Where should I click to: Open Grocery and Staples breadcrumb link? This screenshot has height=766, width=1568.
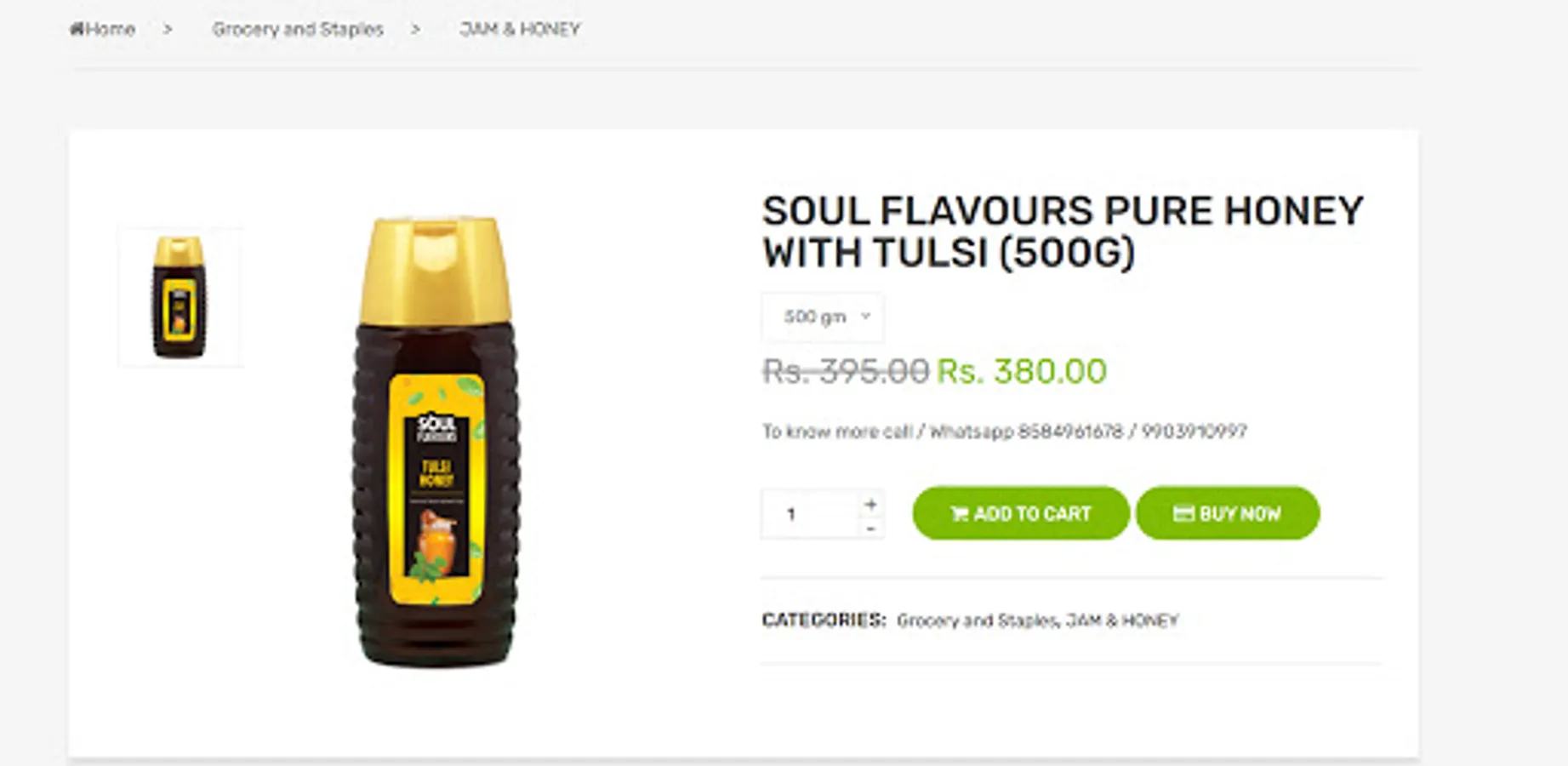(298, 30)
